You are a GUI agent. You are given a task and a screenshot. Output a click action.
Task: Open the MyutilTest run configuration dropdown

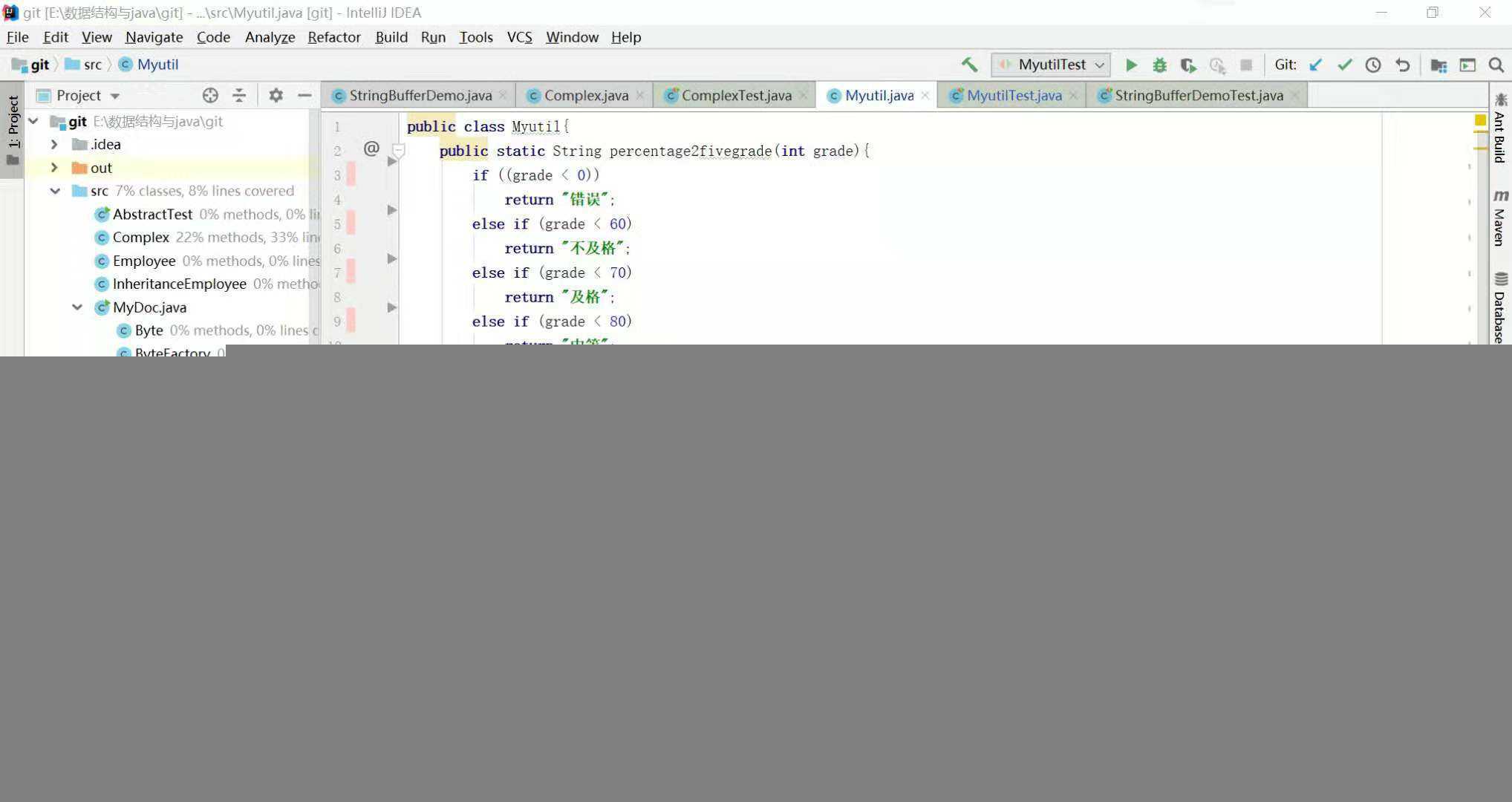click(1051, 65)
